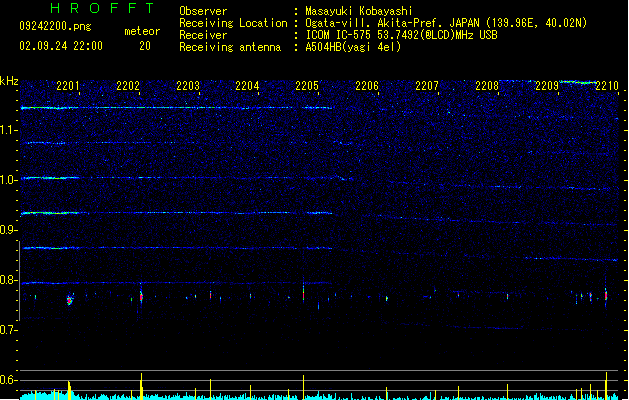629x400 pixels.
Task: Click the meteor echo at the 2202 mark
Action: click(x=141, y=297)
